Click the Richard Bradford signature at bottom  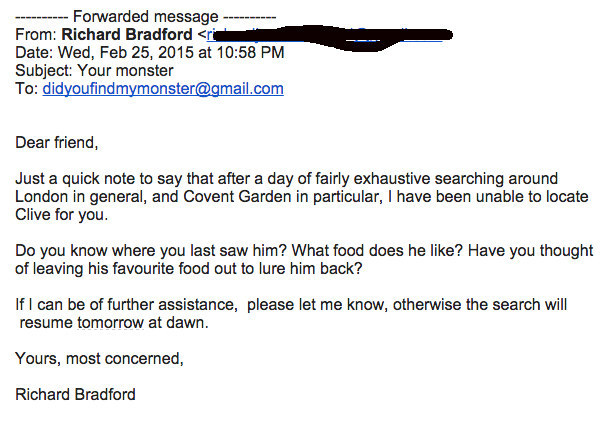pyautogui.click(x=75, y=394)
